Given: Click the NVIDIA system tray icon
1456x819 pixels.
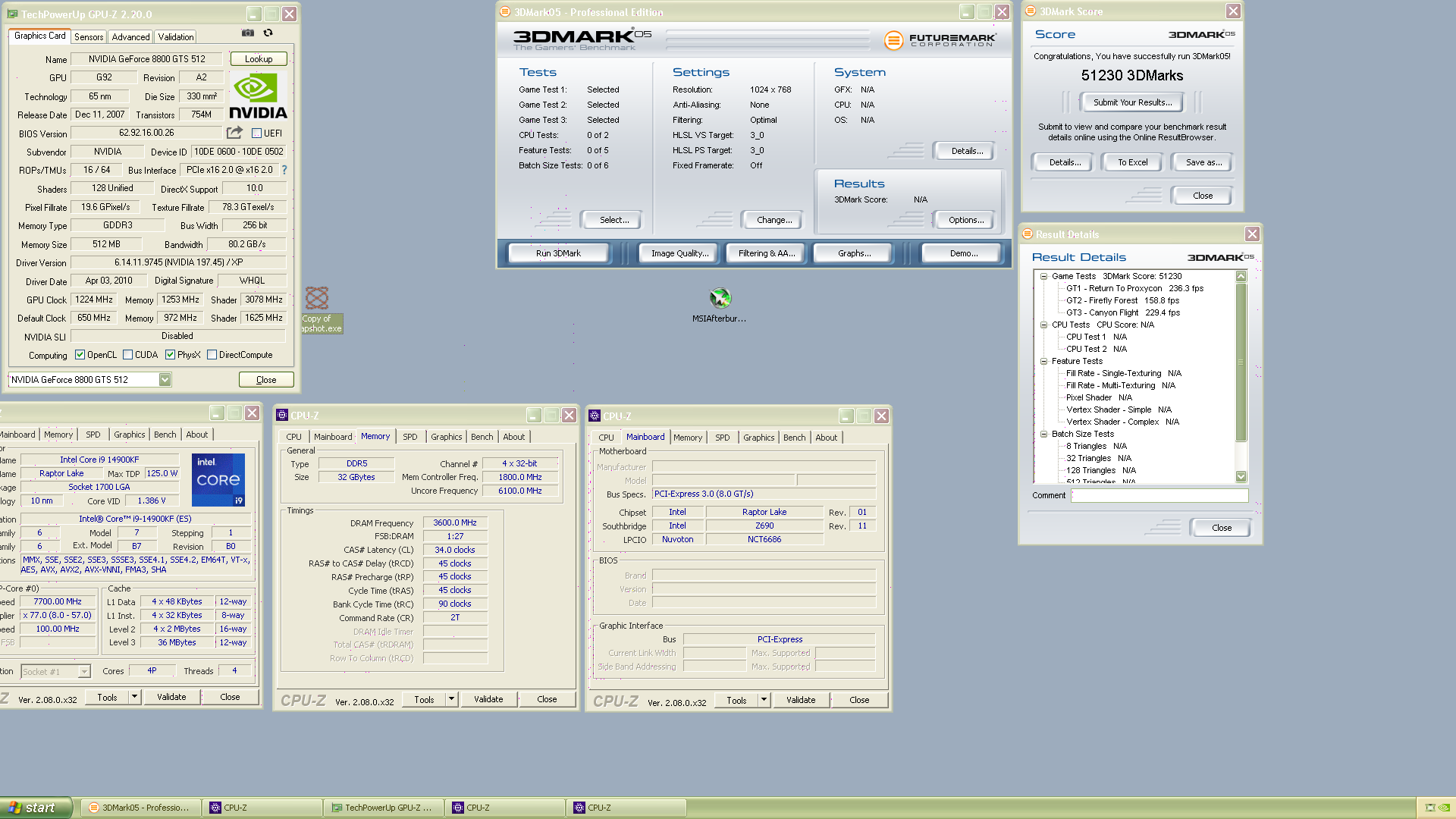Looking at the screenshot, I should pos(1444,808).
